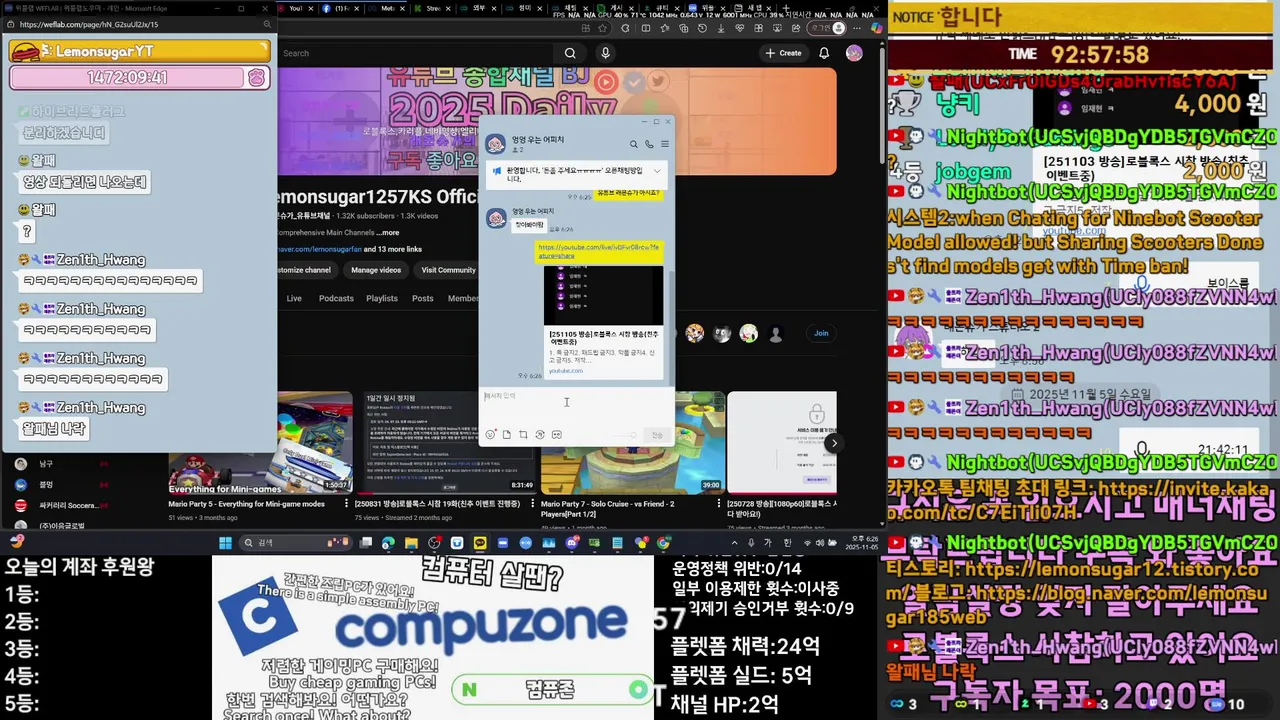The height and width of the screenshot is (720, 1280).
Task: Open the emoticon picker in KakaoTalk
Action: [490, 434]
